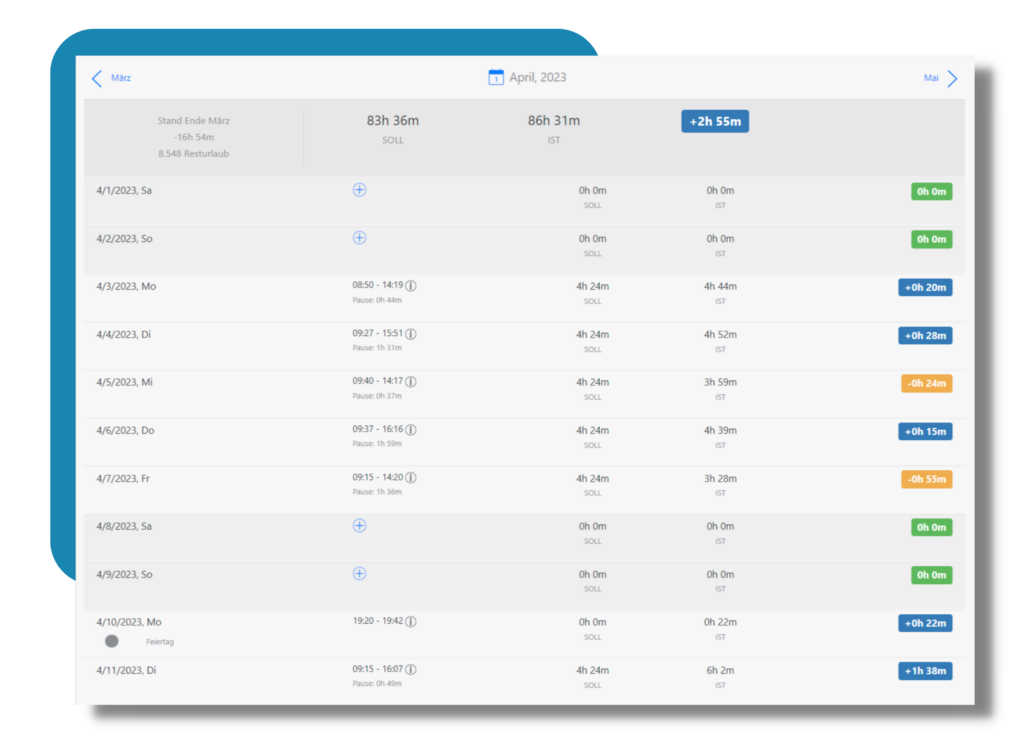Viewport: 1030px width, 750px height.
Task: Show info for 08:50 - 14:19 entry
Action: tap(411, 286)
